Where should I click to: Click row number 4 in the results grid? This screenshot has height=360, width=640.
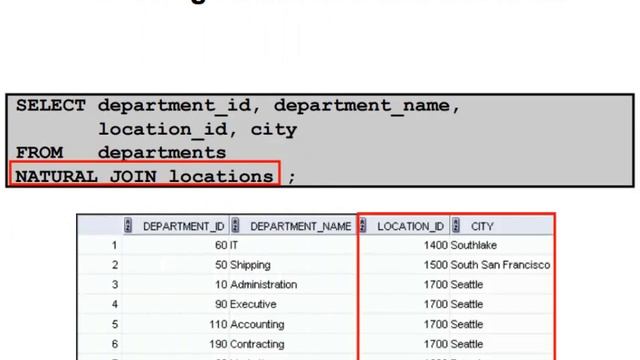(115, 304)
